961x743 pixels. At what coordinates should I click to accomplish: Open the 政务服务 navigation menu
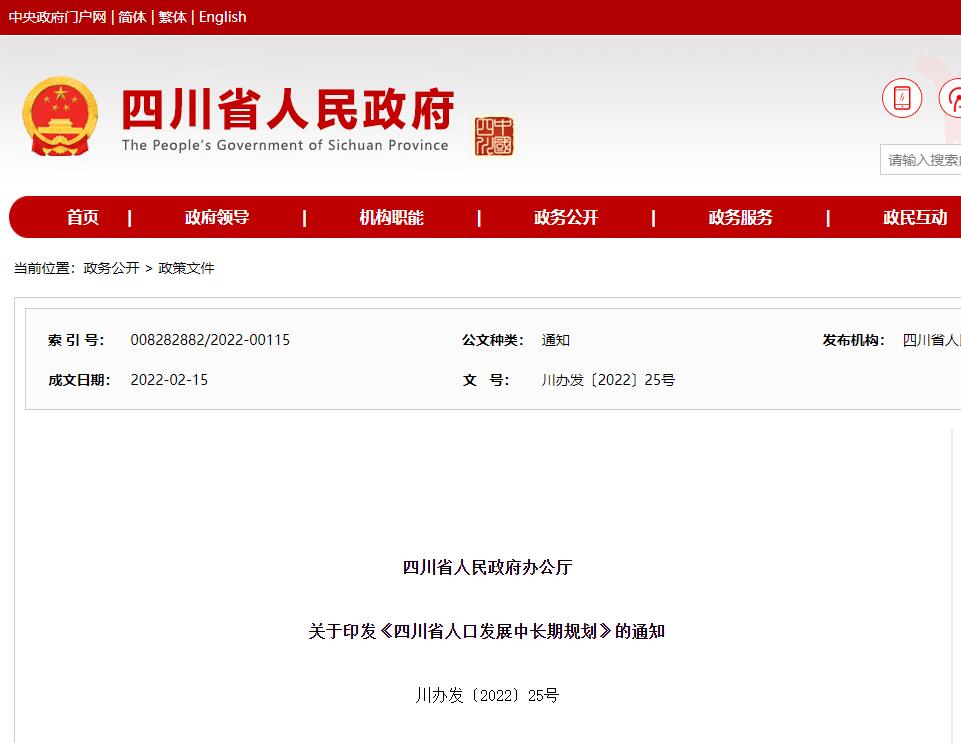pos(741,217)
